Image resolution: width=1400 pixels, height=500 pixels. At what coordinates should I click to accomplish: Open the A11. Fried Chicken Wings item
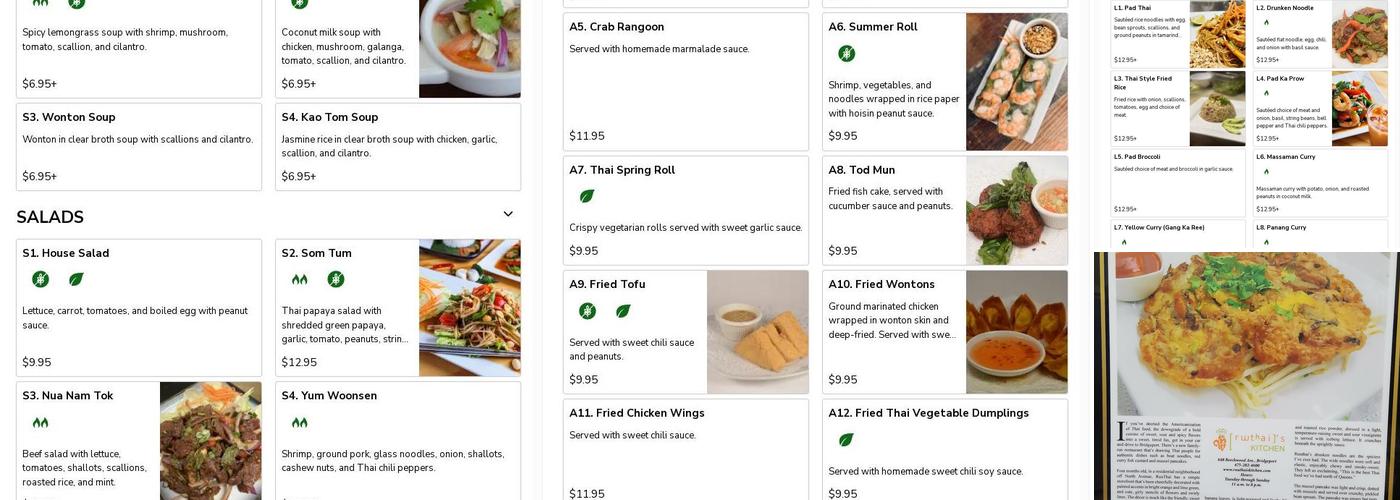pyautogui.click(x=685, y=450)
